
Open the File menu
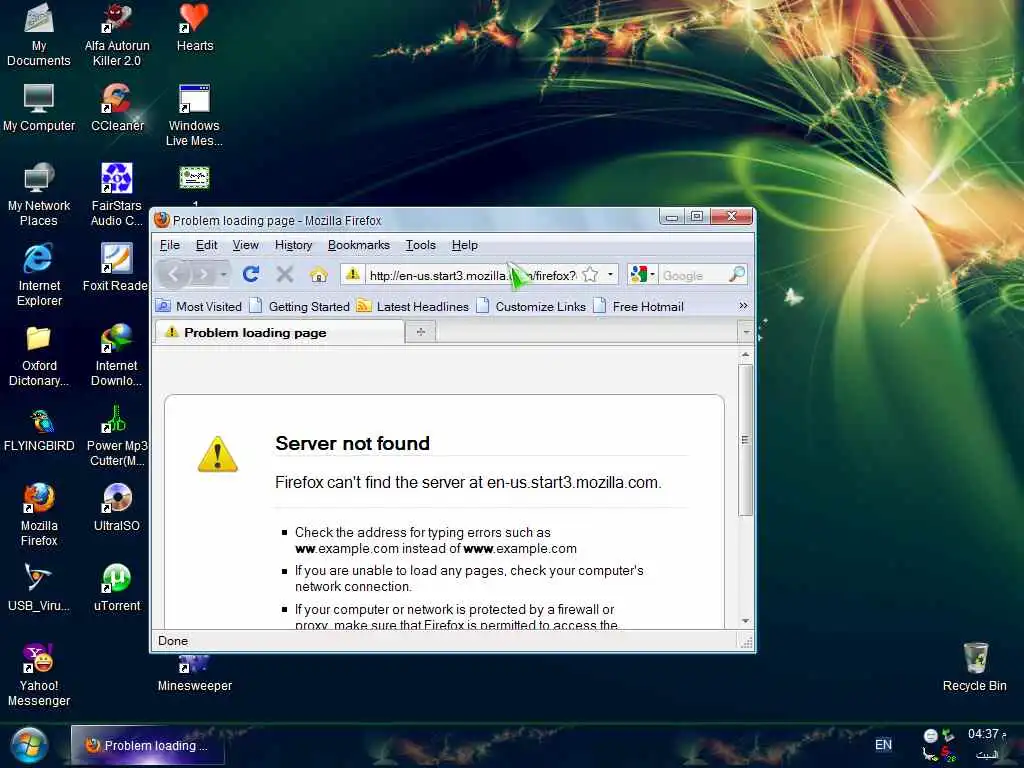point(170,245)
